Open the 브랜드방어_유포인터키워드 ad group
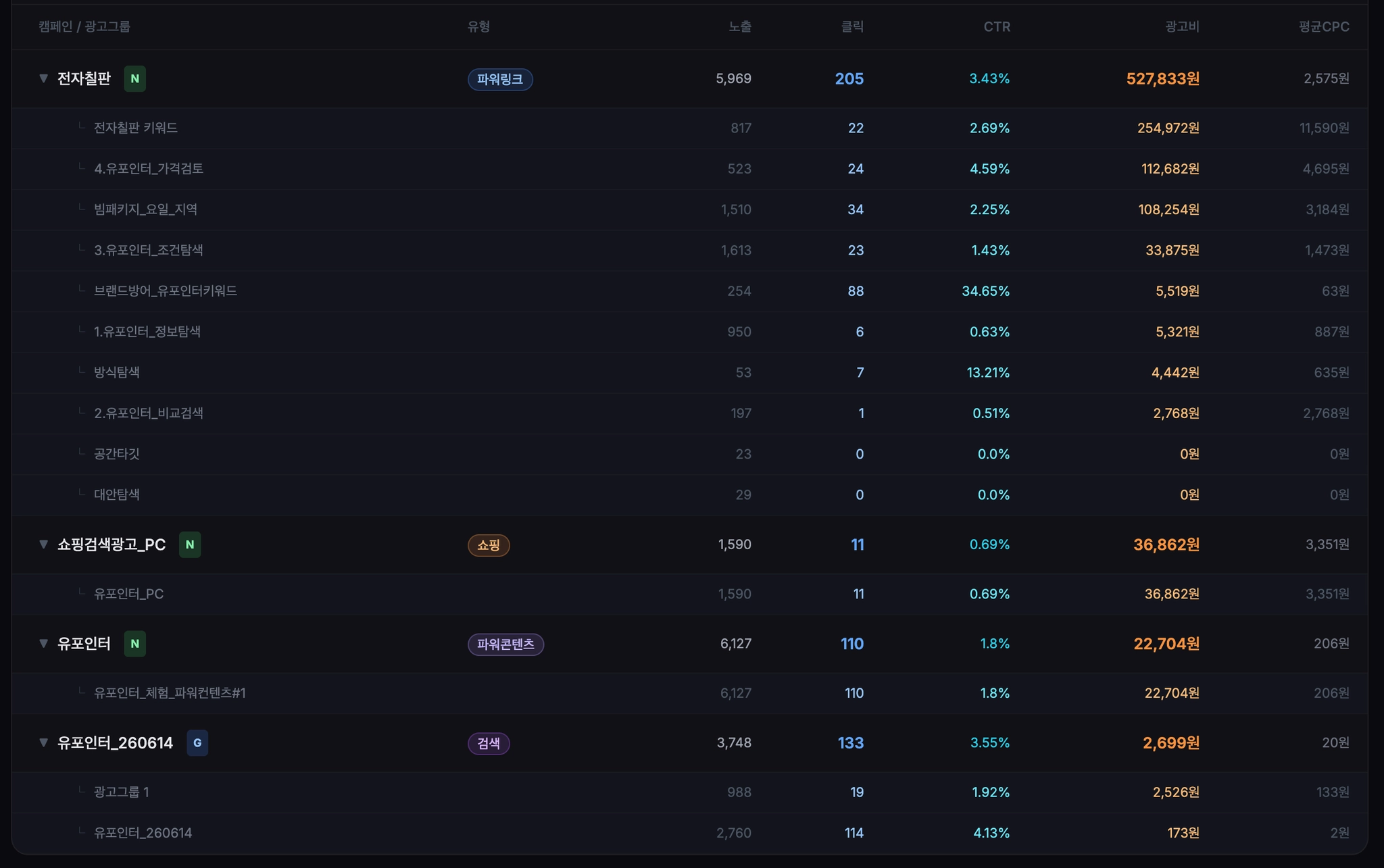 pyautogui.click(x=166, y=291)
